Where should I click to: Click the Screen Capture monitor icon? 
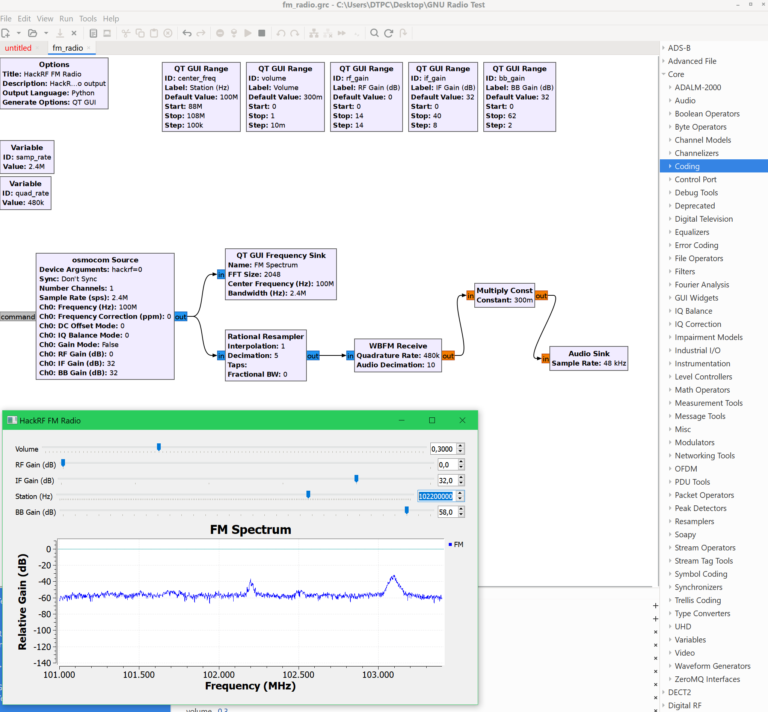point(107,33)
